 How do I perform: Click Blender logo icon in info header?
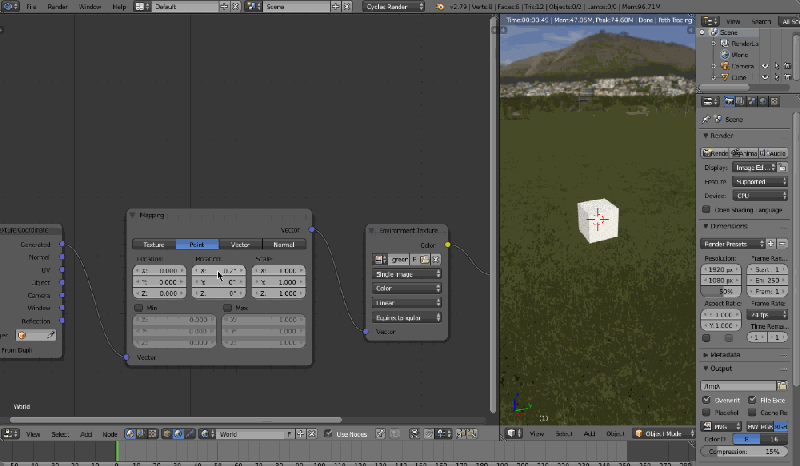point(439,7)
